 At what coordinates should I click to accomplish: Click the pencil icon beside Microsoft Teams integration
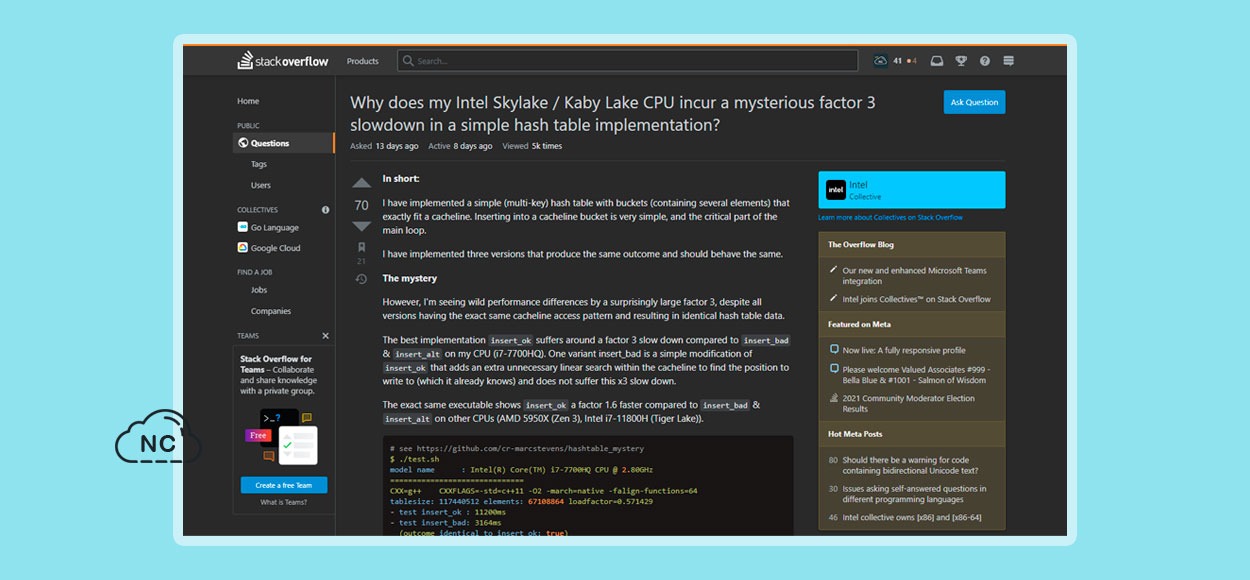834,271
